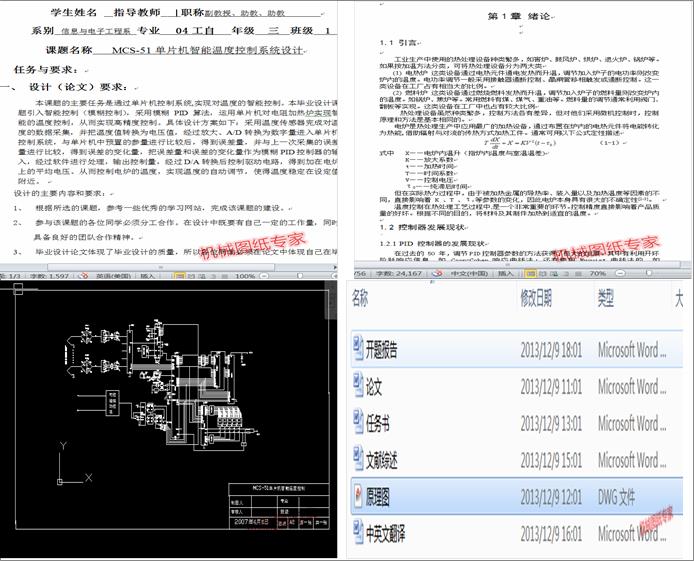
Task: Sort files by 名称 column header
Action: [359, 299]
